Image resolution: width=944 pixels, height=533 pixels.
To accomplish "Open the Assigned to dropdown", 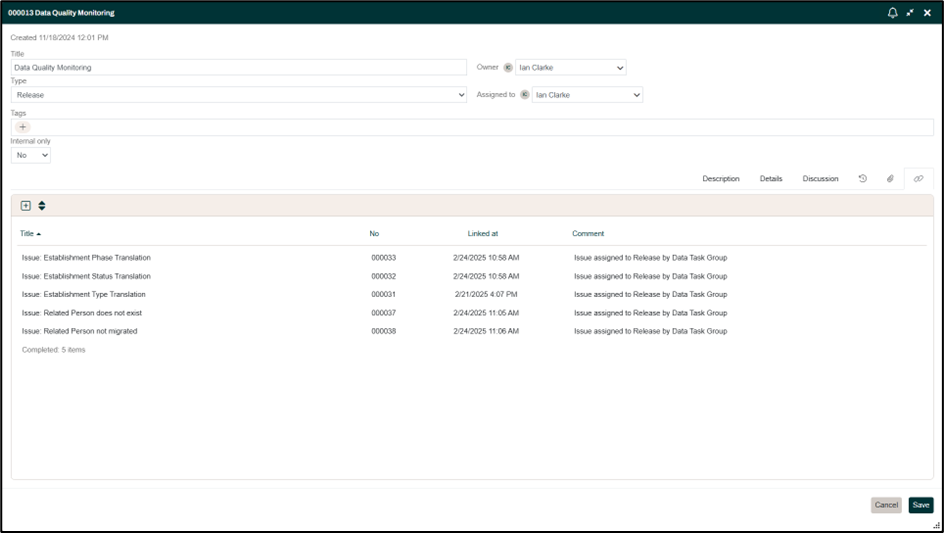I will pyautogui.click(x=587, y=95).
